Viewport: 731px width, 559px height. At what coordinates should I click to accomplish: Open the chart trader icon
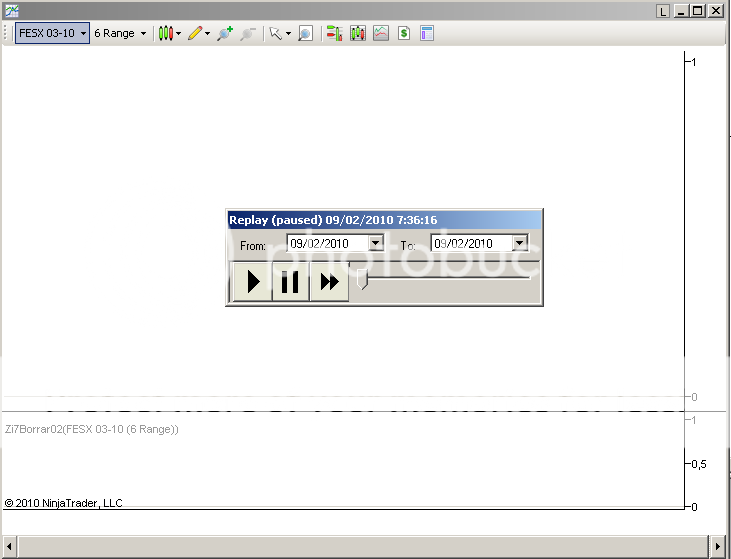333,33
